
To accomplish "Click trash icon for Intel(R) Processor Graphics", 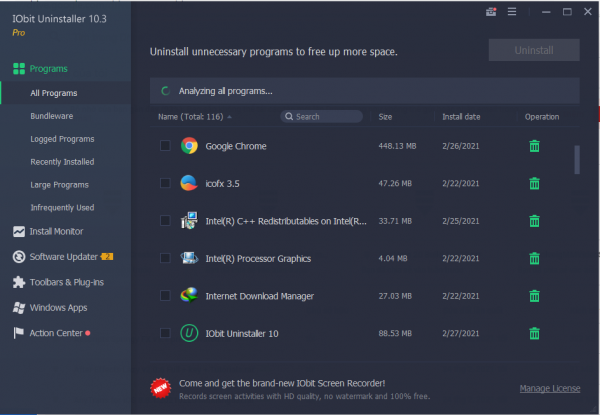I will (x=535, y=258).
